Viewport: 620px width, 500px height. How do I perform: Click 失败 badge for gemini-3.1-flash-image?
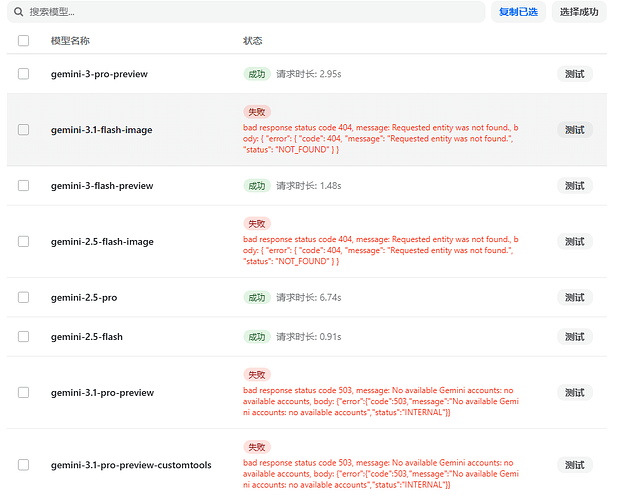pos(257,112)
